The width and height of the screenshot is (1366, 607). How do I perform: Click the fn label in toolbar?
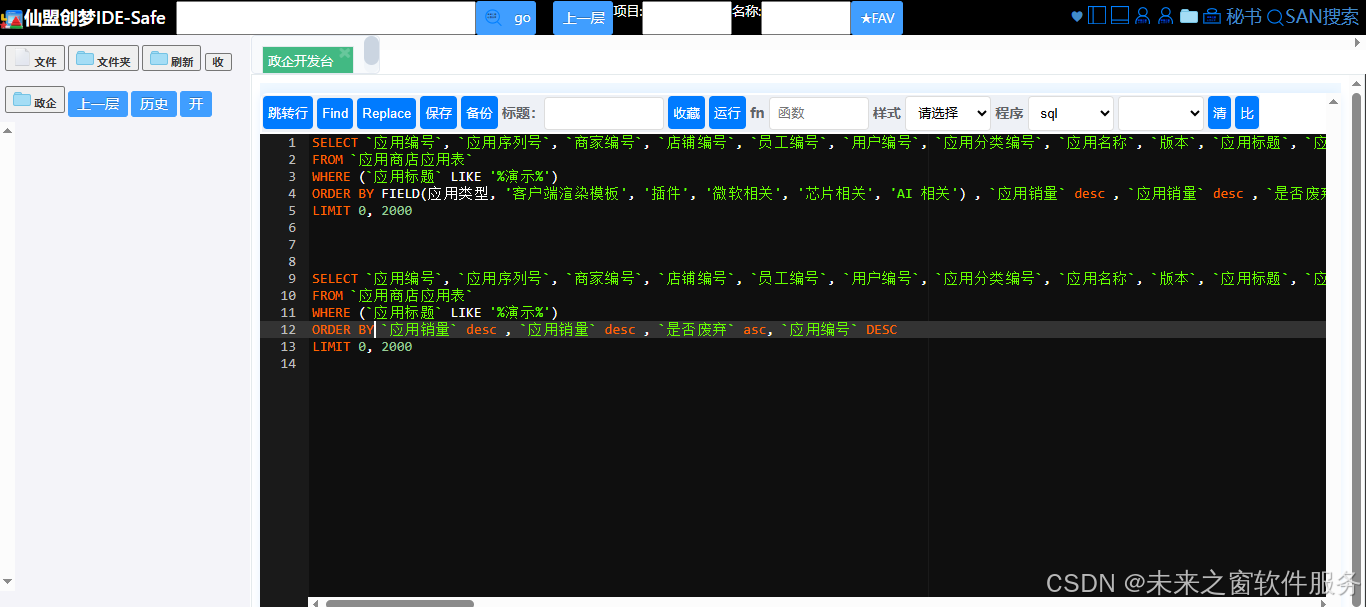coord(757,113)
